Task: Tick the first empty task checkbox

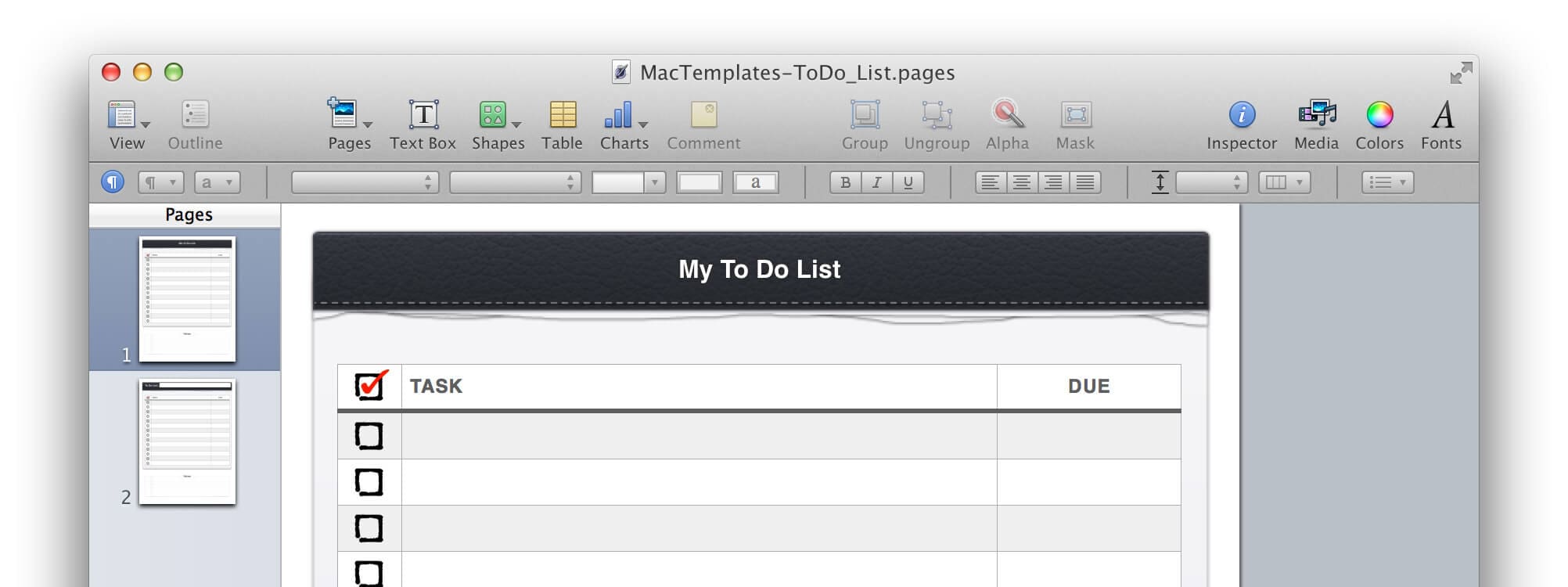Action: pos(369,436)
